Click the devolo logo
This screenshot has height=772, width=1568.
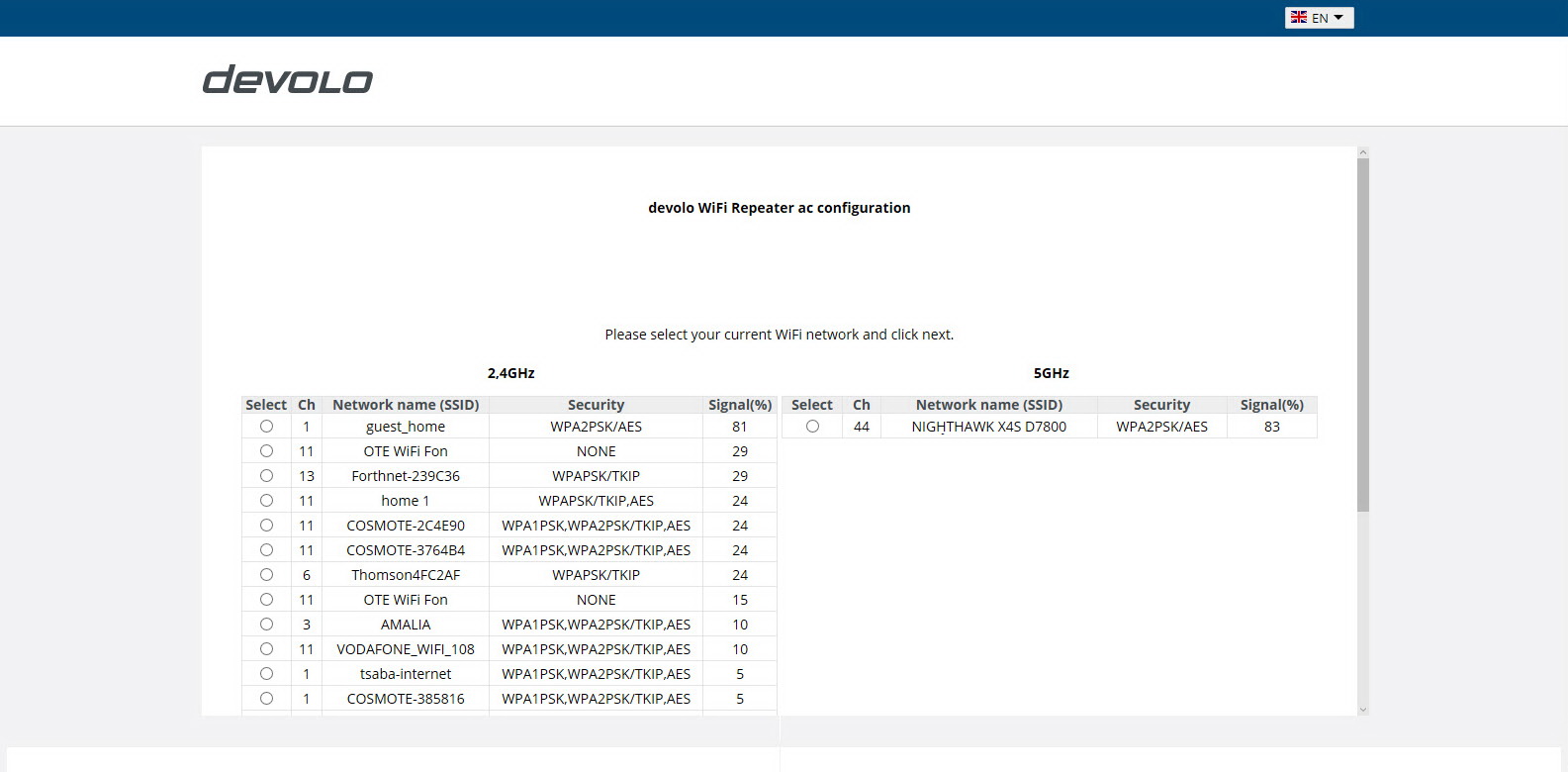(288, 80)
